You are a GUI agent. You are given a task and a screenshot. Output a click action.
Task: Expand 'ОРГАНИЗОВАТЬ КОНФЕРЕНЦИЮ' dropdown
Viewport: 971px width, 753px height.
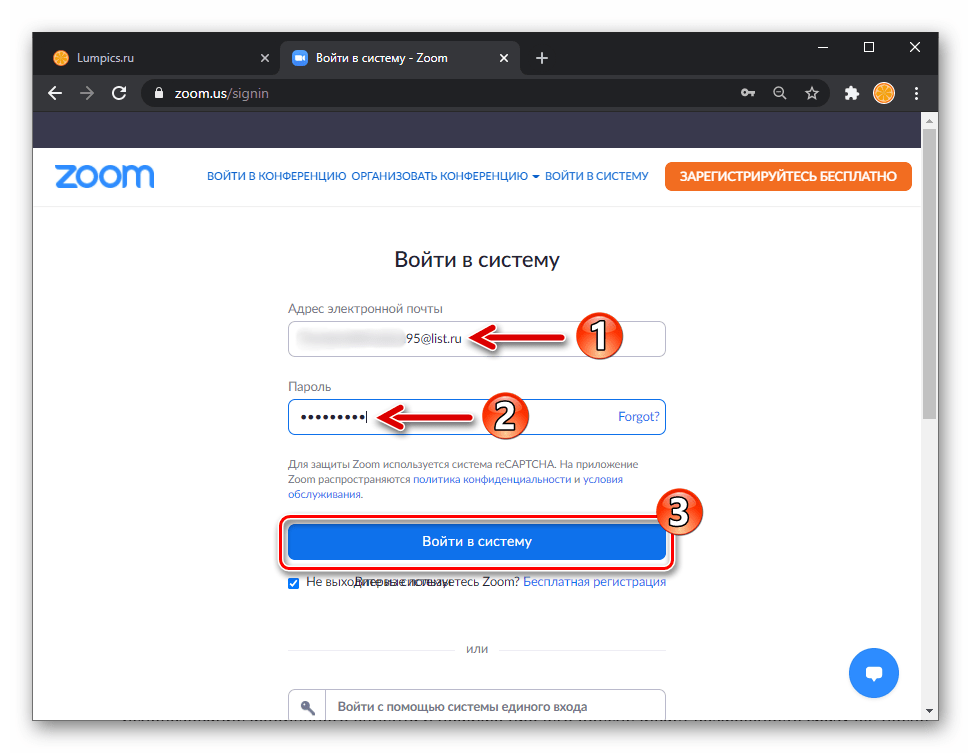coord(445,176)
